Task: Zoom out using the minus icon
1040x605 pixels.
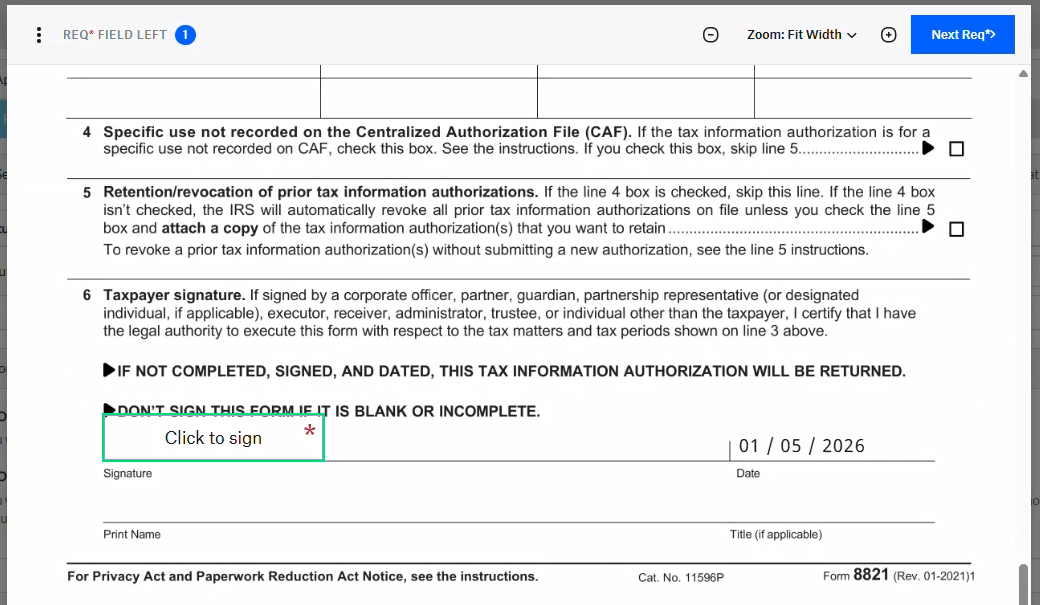Action: tap(711, 34)
